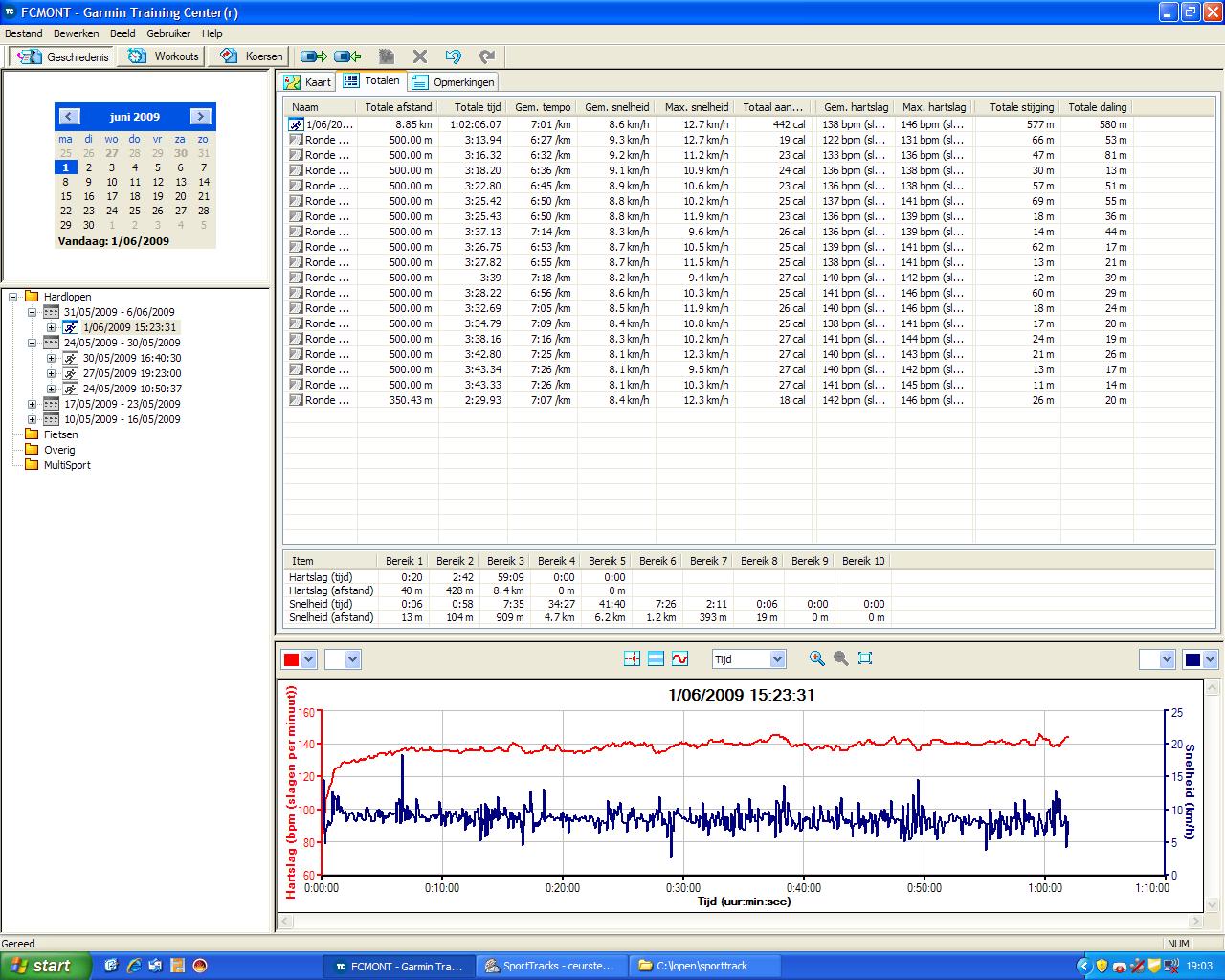Click the 'Hartslag (tijd)' row label
Screen dimensions: 1225x980
click(x=322, y=577)
